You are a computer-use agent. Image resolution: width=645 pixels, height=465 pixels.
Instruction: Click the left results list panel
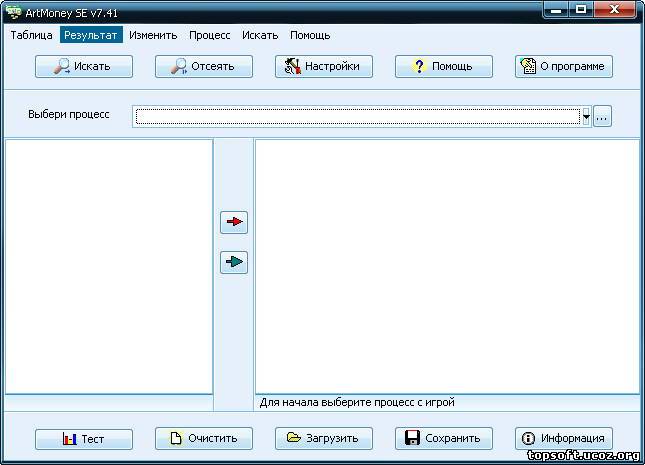click(x=109, y=267)
